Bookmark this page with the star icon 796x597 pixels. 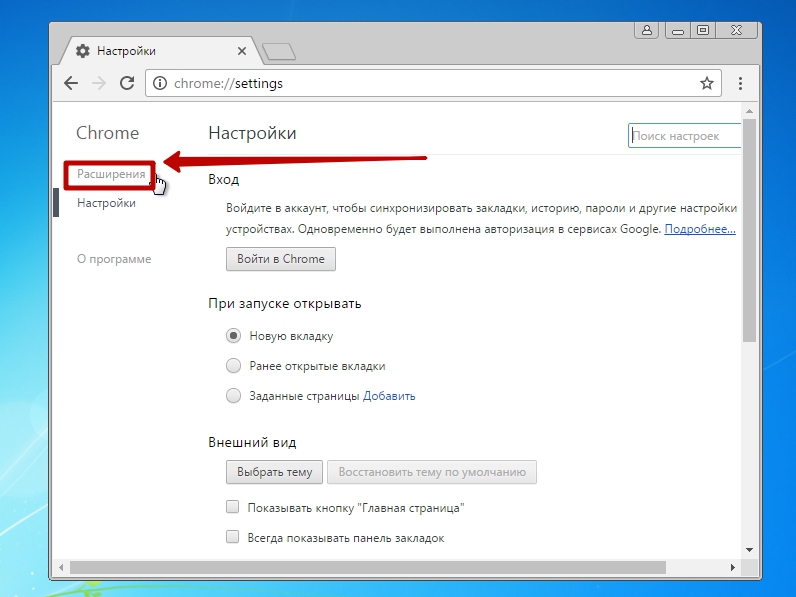click(707, 83)
